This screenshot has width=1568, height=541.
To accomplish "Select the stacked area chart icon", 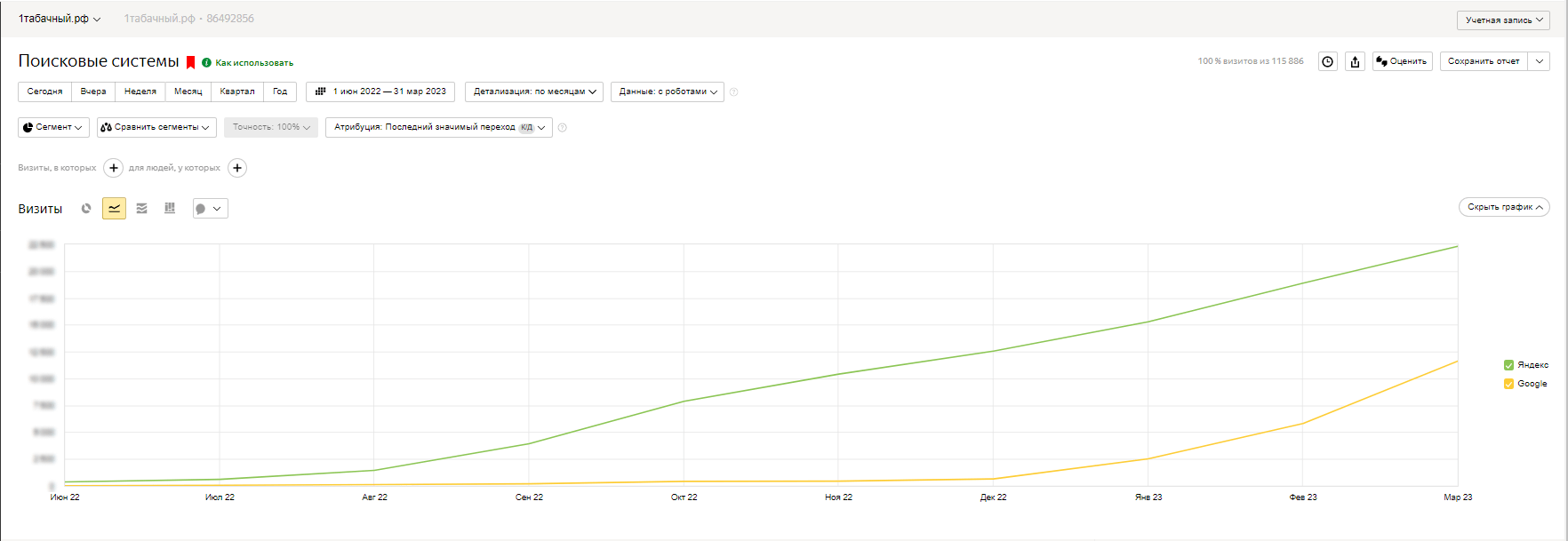I will [141, 208].
